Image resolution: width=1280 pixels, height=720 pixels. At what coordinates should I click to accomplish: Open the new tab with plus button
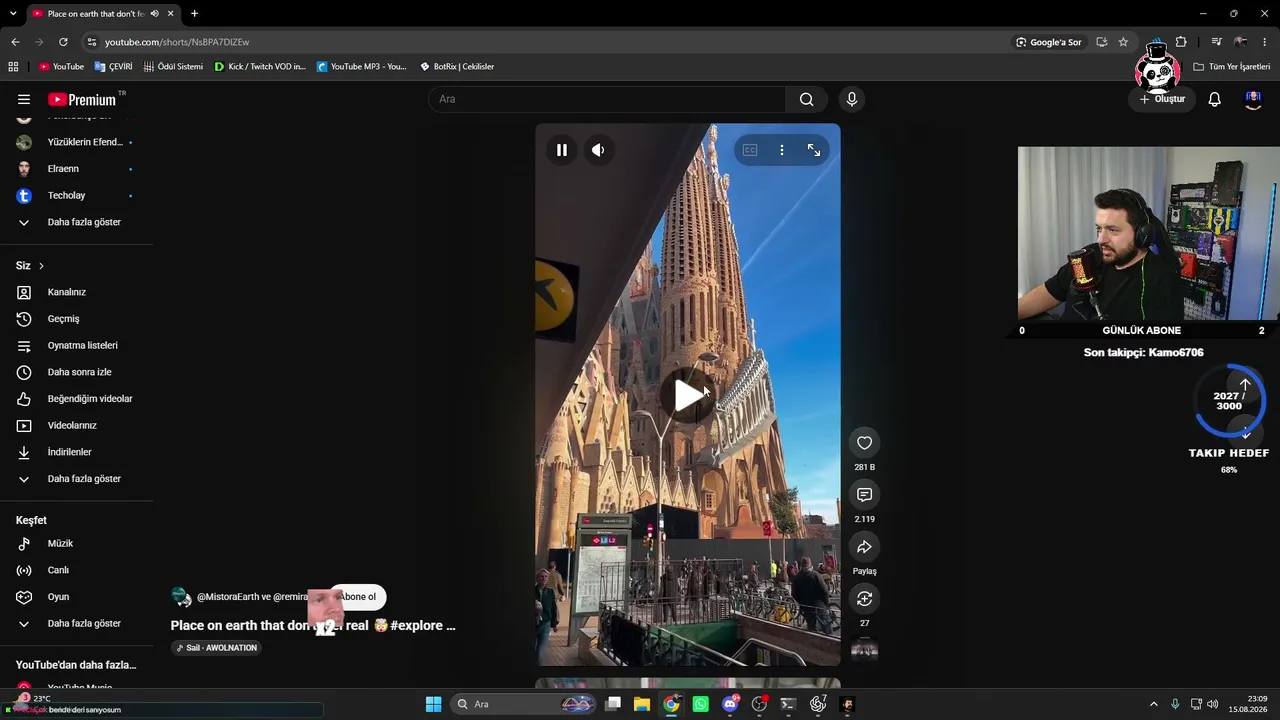(x=194, y=14)
